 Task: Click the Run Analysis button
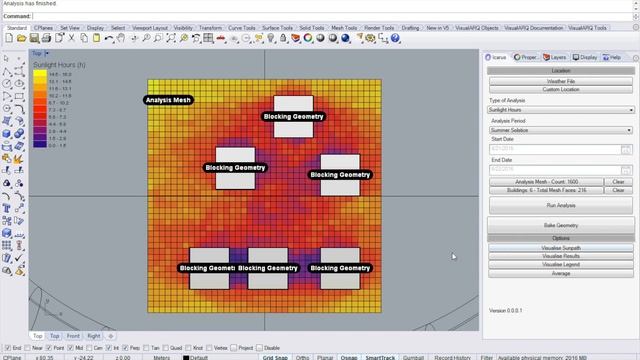561,205
